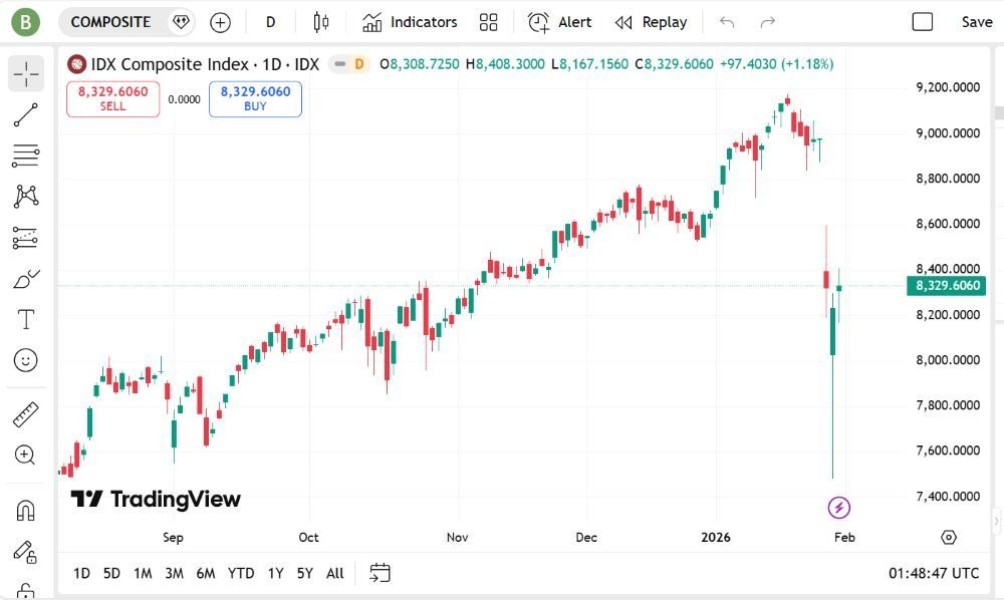Screen dimensions: 1004x600
Task: Open the Fibonacci retracement tool
Action: [24, 153]
